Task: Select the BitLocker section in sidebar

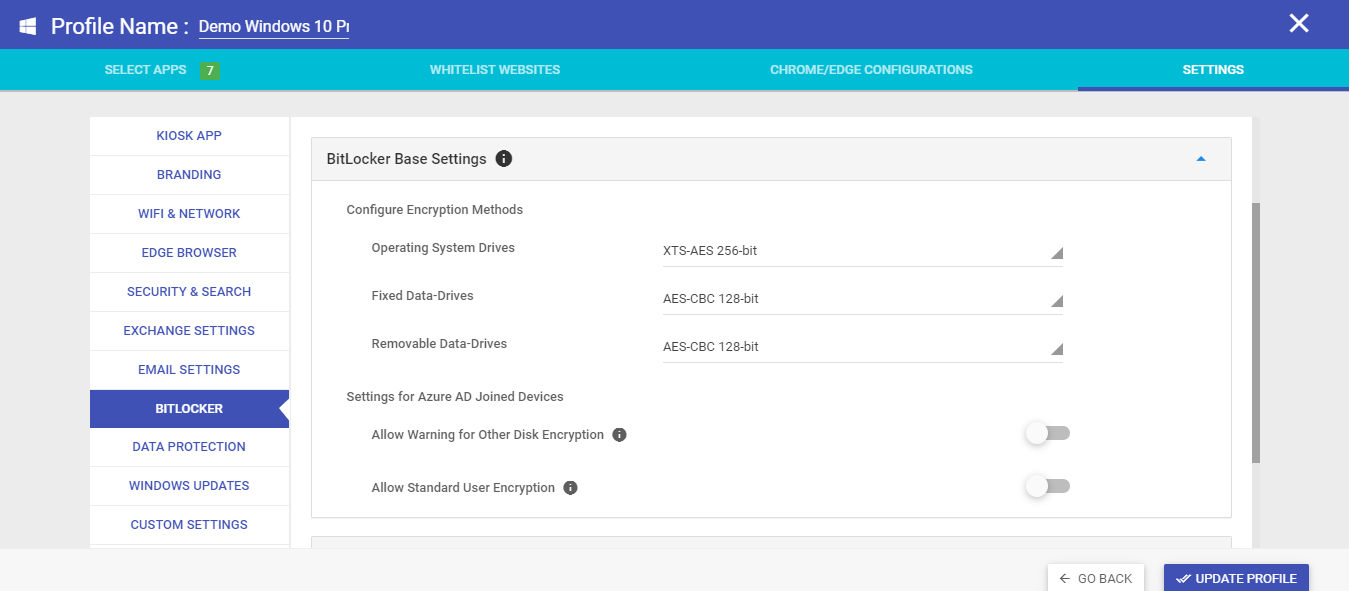Action: 189,409
